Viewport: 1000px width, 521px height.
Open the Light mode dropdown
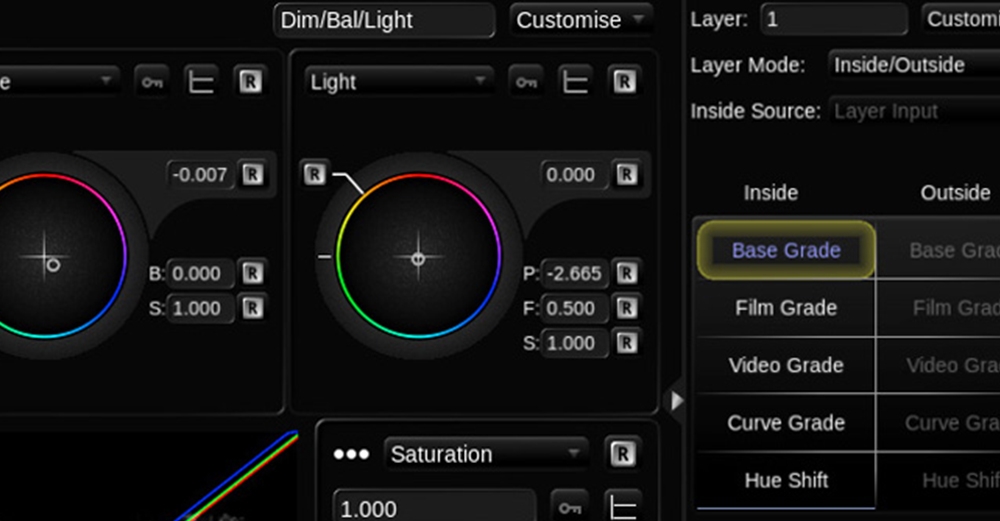pos(399,82)
